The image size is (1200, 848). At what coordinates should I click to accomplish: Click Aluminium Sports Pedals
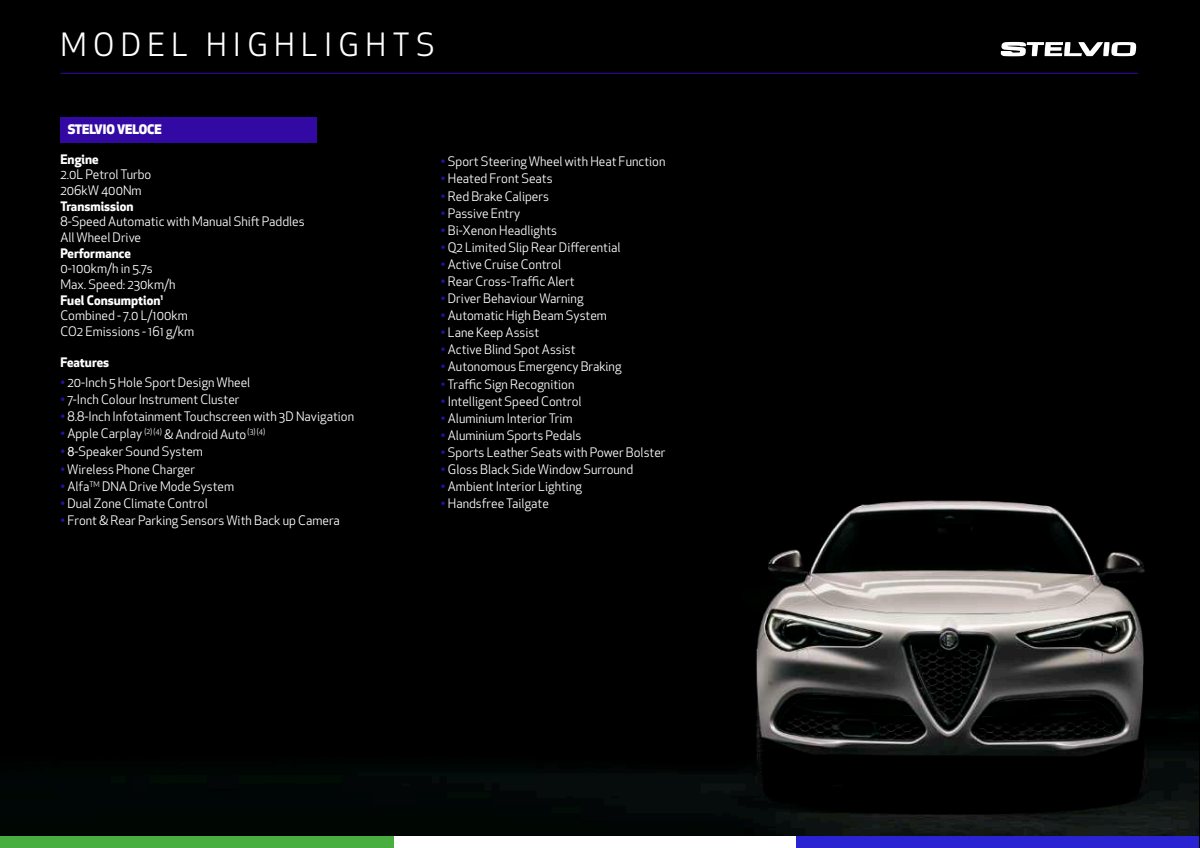click(514, 436)
